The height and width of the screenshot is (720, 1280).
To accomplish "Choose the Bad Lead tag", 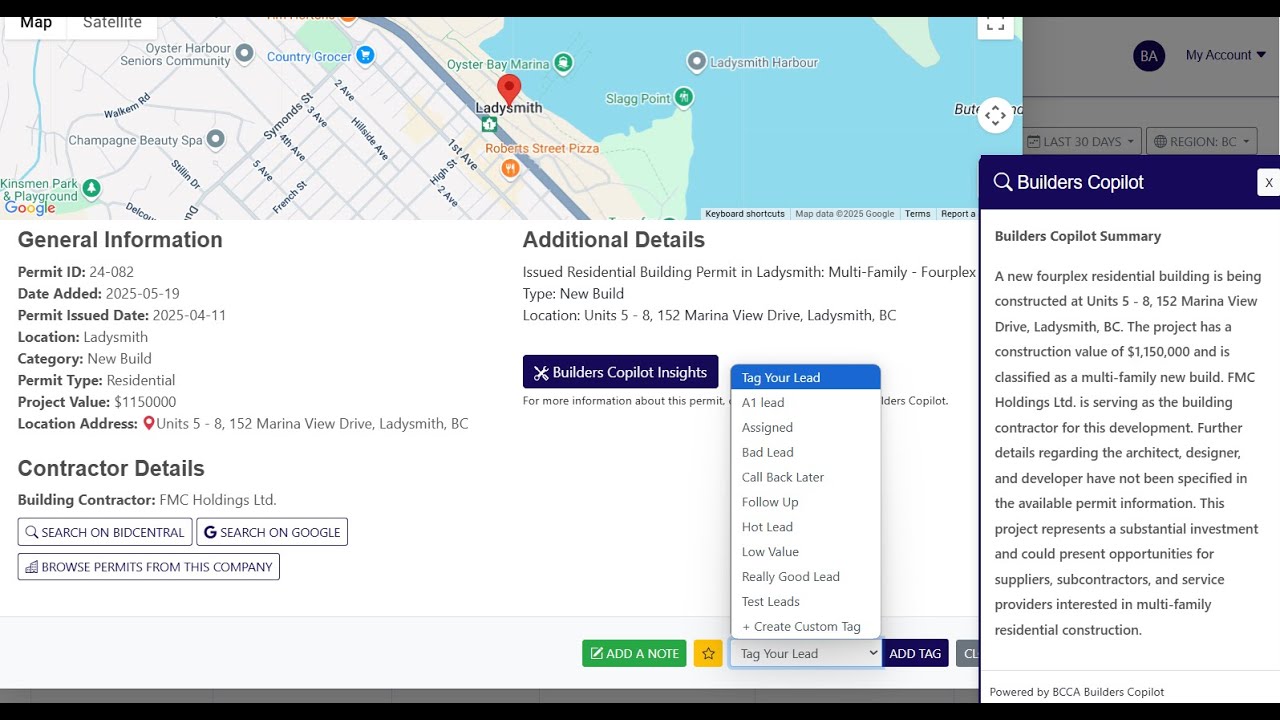I will pos(806,452).
